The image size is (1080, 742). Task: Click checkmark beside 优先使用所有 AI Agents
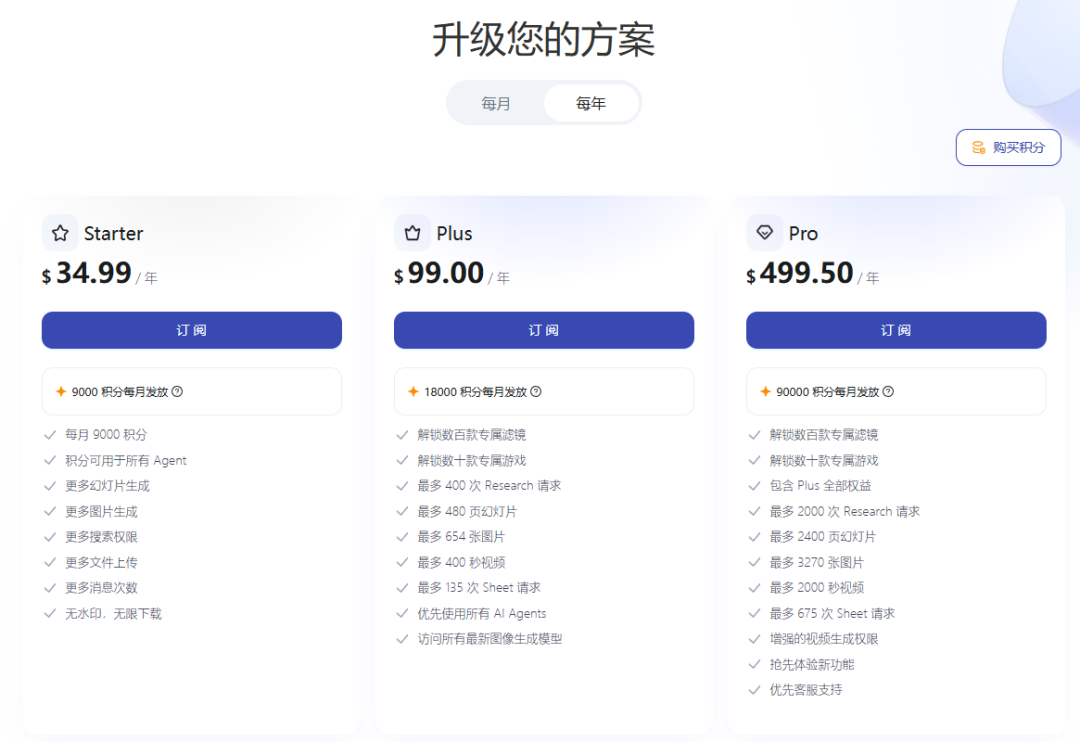point(402,613)
